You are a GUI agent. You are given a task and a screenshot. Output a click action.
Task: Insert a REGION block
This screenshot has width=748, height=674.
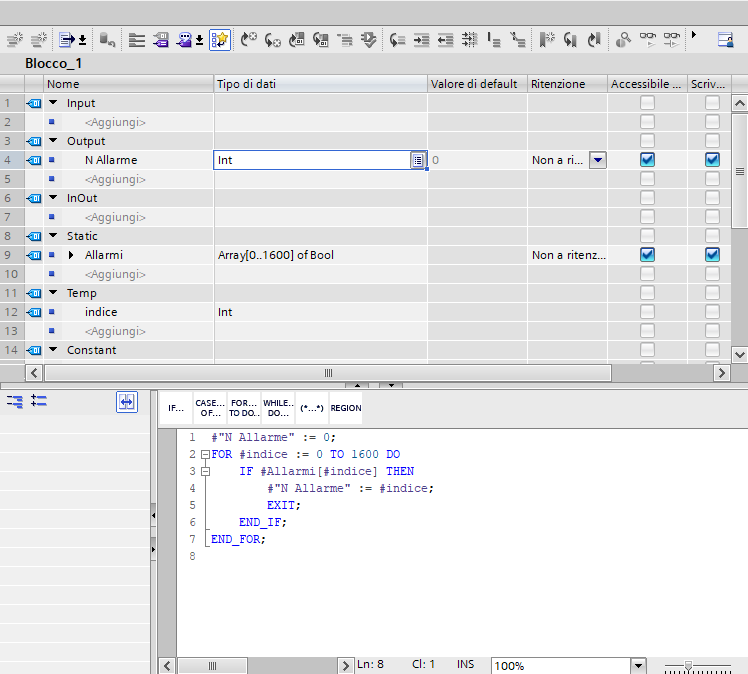coord(345,408)
